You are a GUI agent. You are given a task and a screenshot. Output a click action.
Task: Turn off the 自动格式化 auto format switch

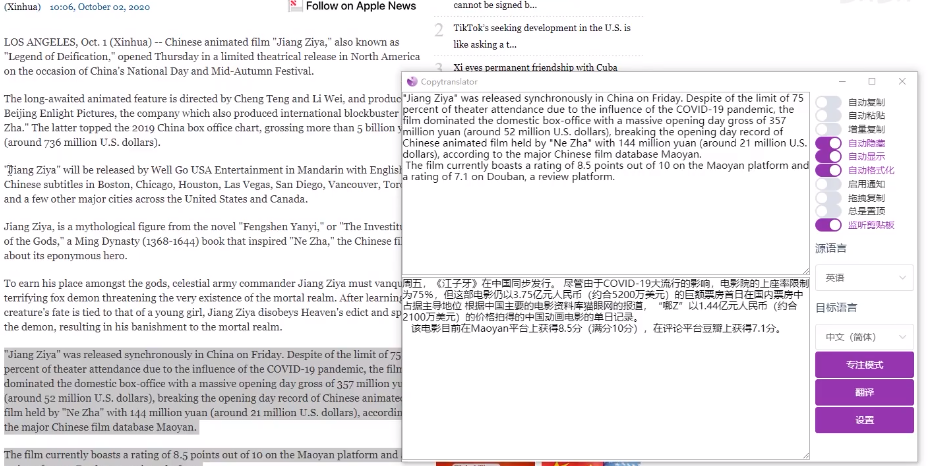tap(828, 170)
